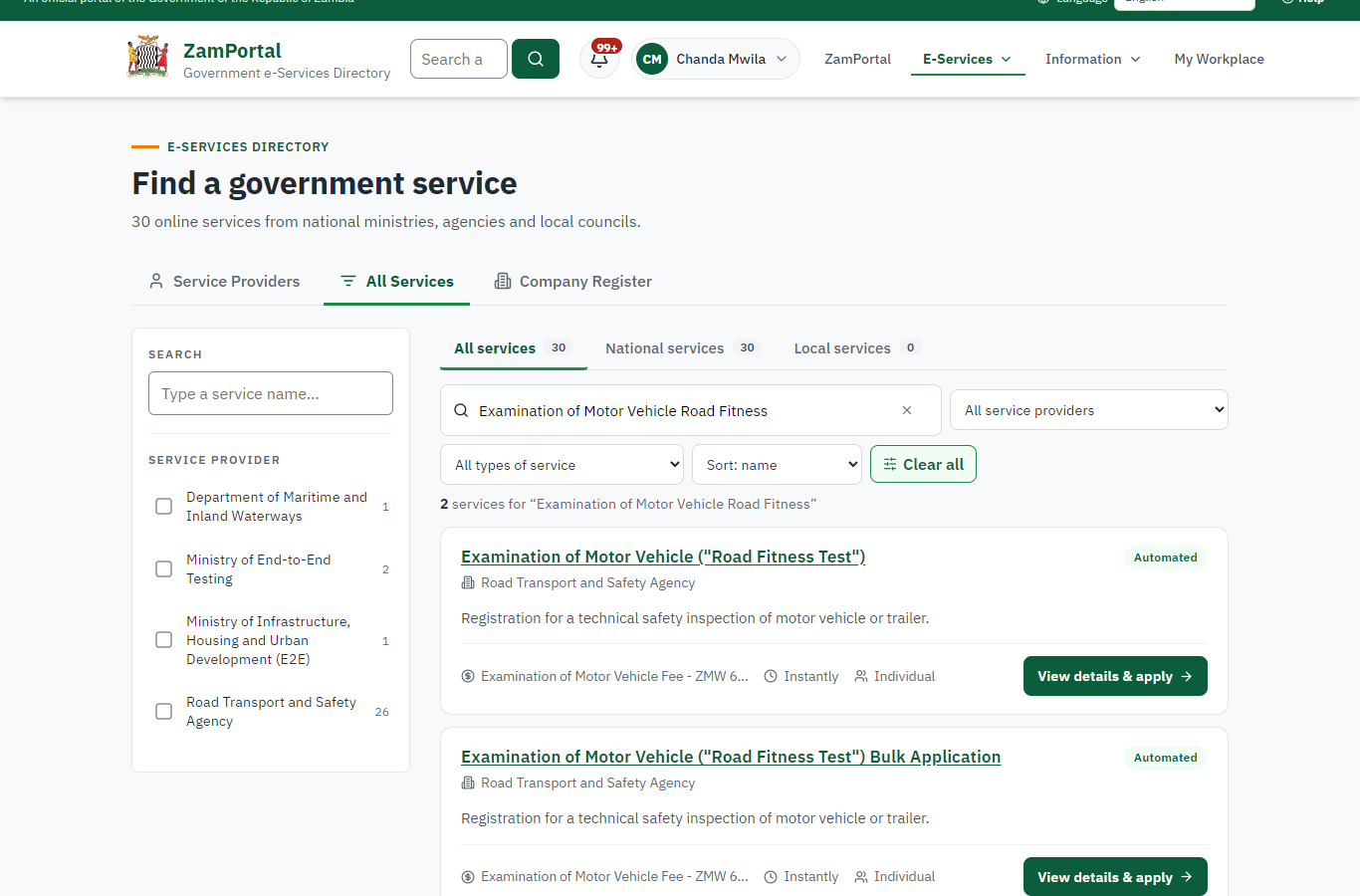Select the All services 30 sub-tab

coord(513,348)
